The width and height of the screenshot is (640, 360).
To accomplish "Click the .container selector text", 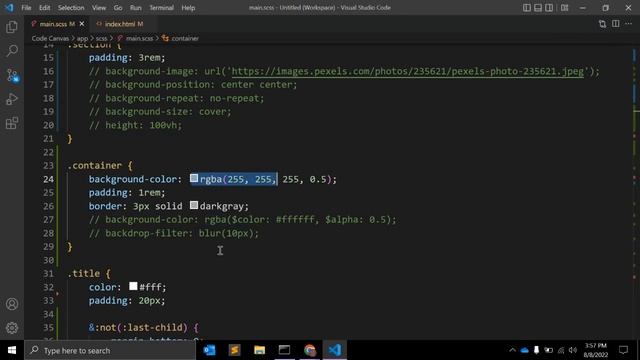I will (95, 166).
